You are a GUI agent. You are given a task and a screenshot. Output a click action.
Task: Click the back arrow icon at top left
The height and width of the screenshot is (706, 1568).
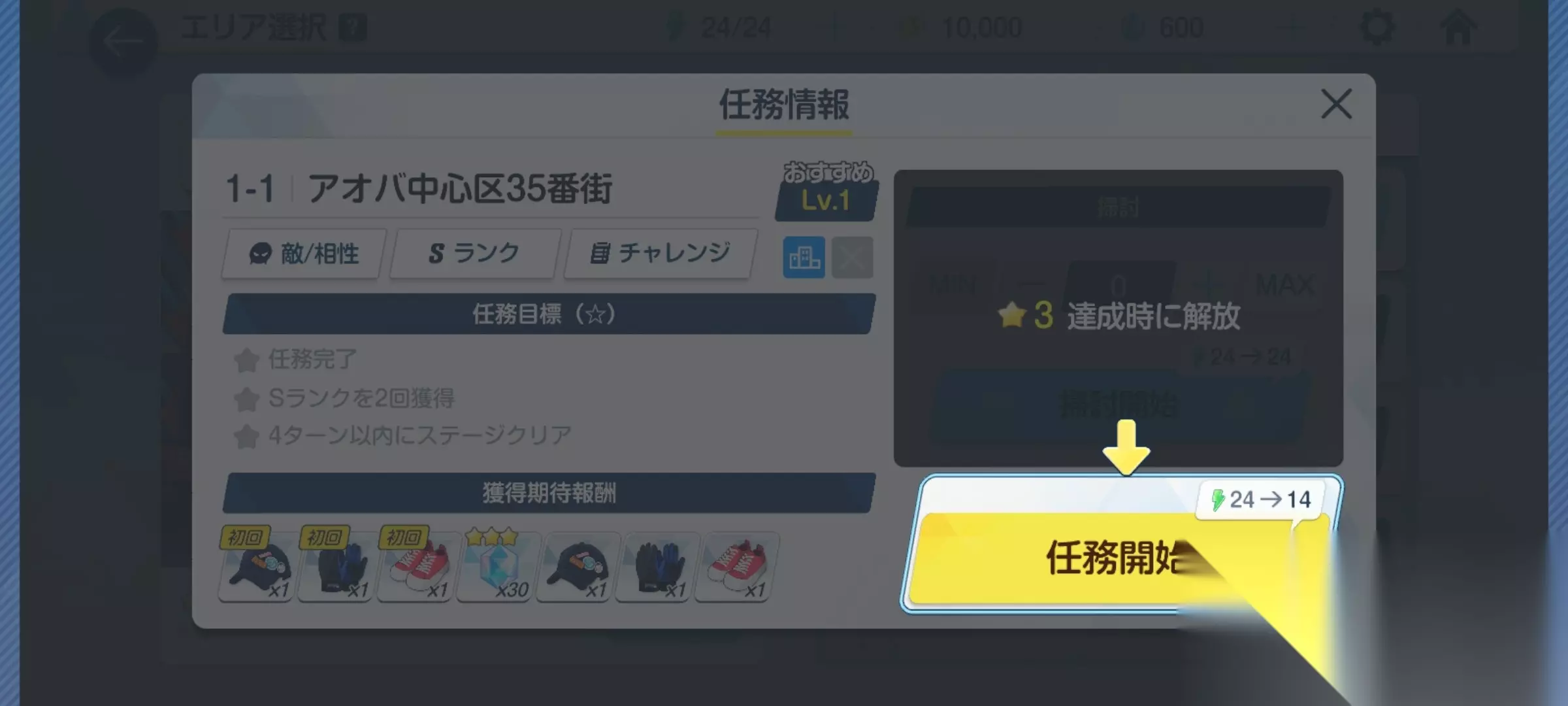tap(123, 42)
